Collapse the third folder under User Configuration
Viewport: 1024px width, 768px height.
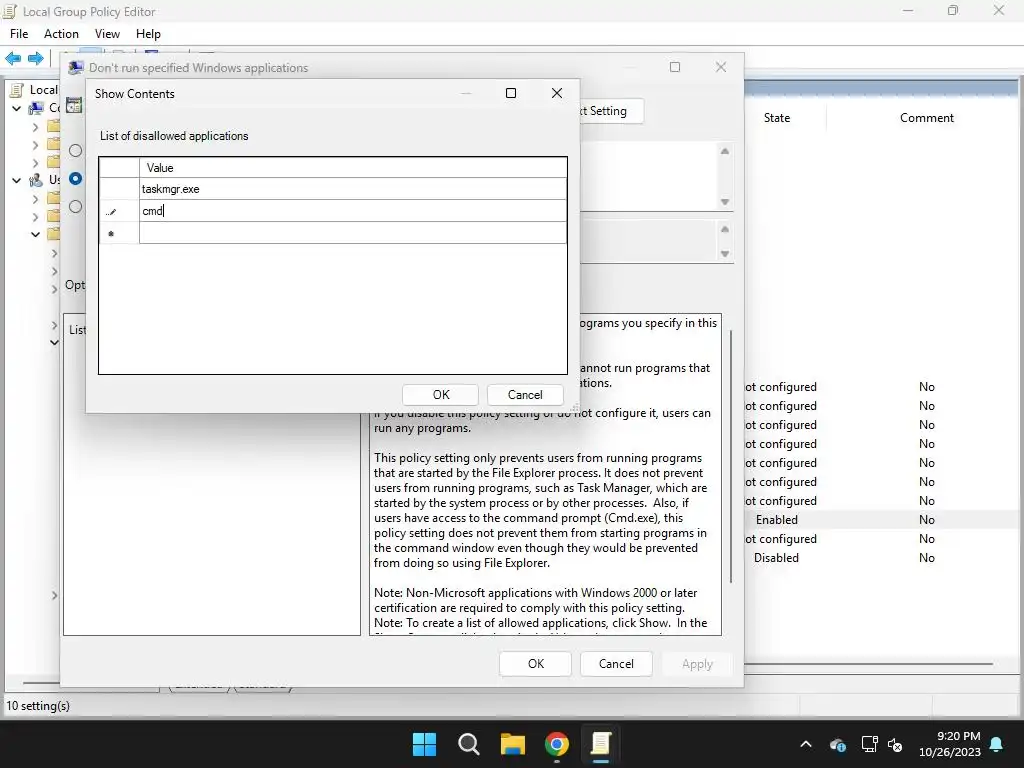coord(35,234)
